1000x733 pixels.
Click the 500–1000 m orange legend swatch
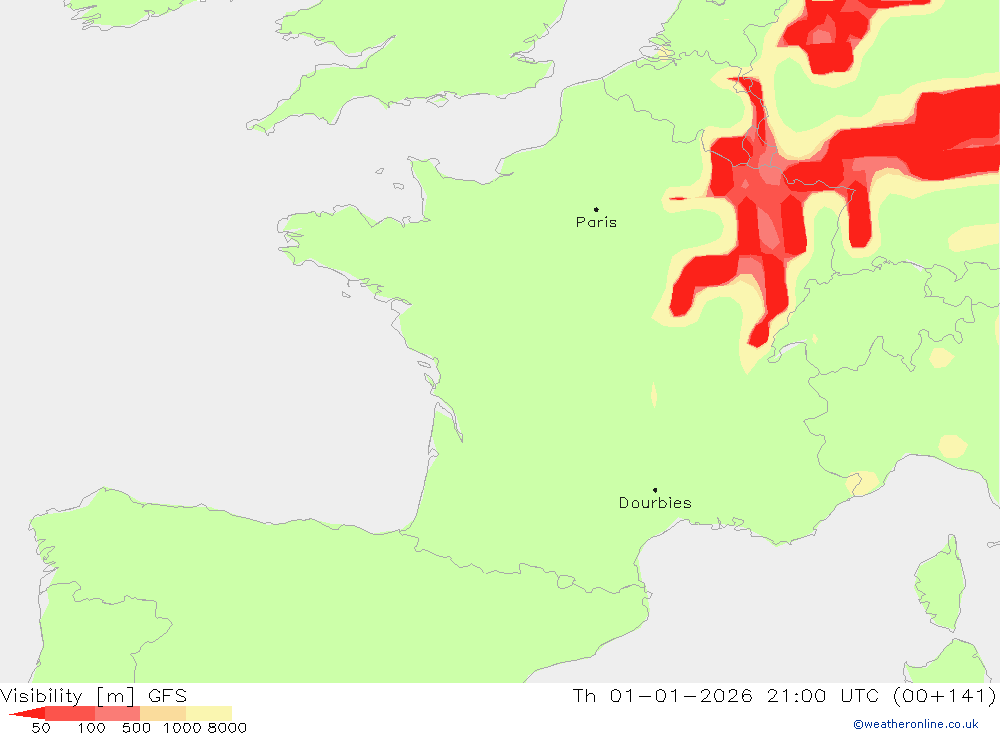point(163,713)
